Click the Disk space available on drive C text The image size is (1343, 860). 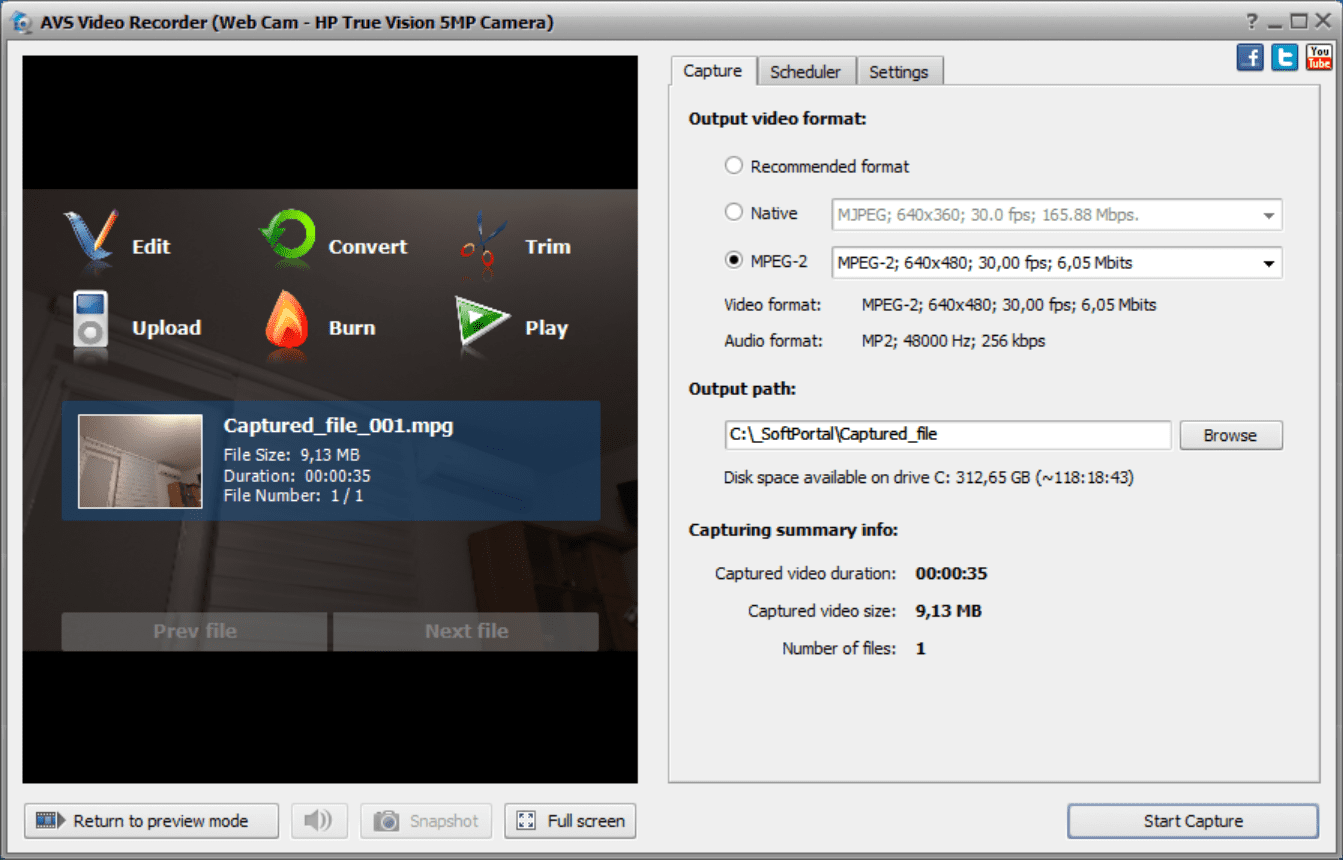click(x=928, y=478)
